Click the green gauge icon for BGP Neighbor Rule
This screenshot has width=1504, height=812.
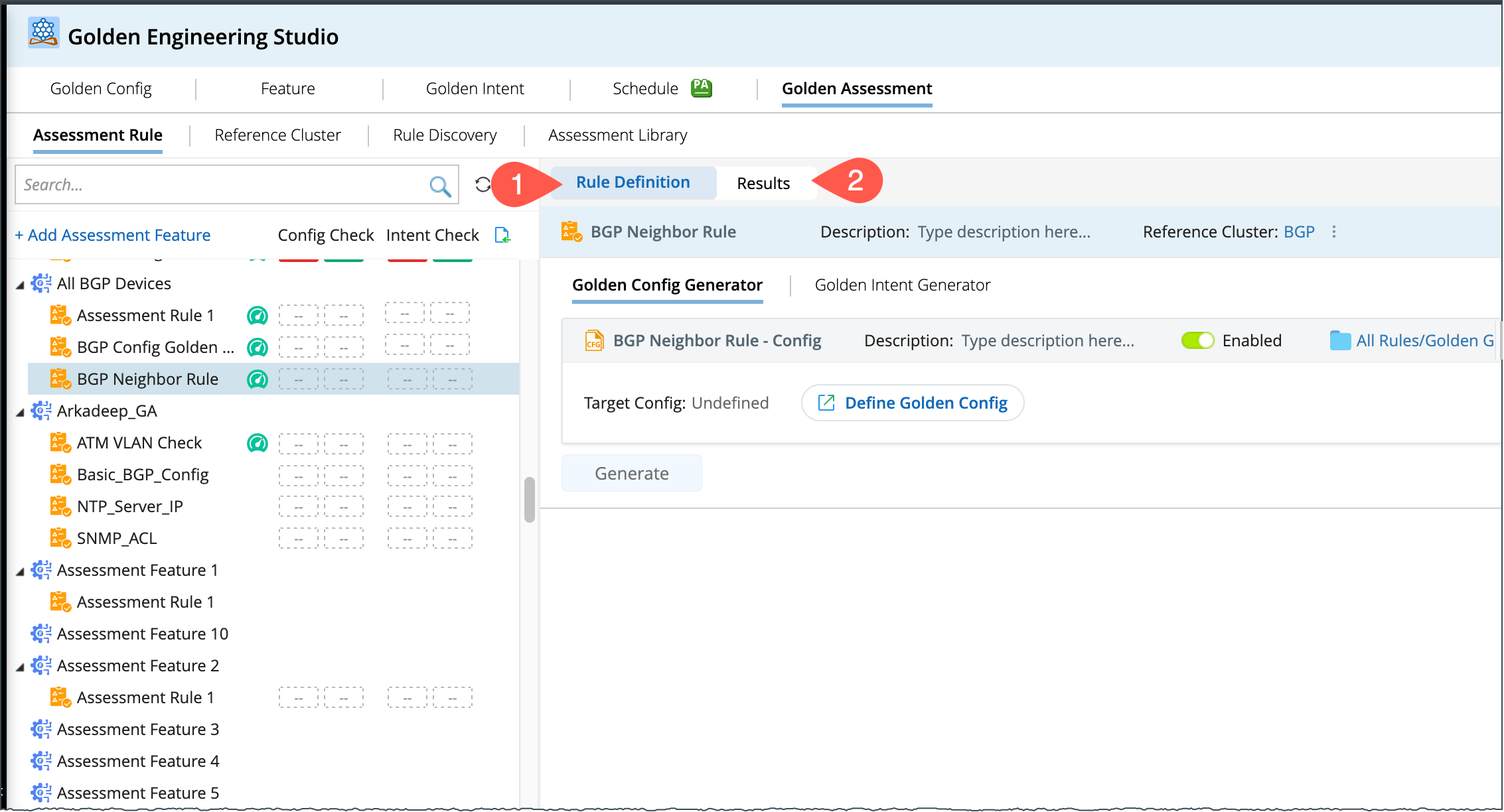258,379
